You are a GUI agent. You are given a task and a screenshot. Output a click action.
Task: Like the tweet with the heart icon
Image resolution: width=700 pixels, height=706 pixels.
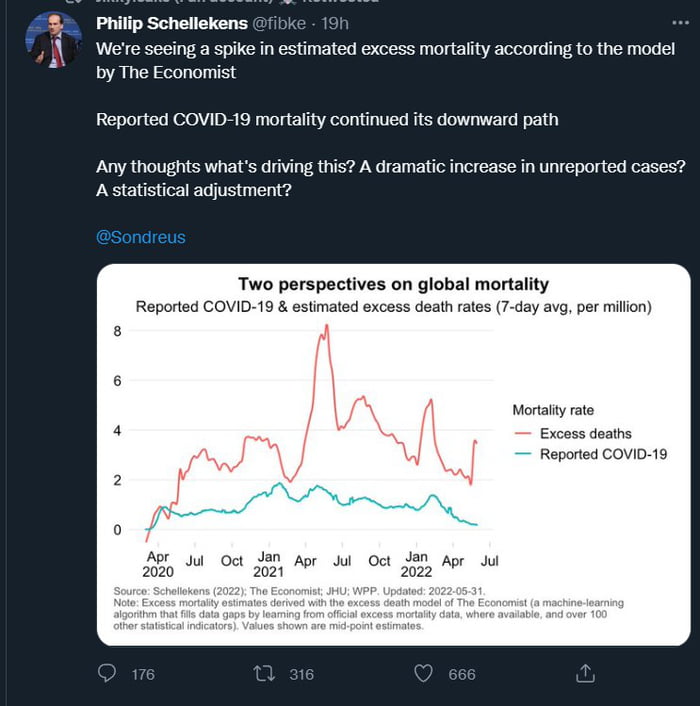pos(424,673)
